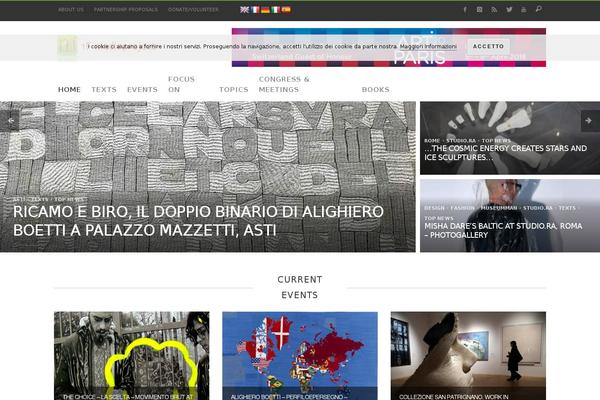Open the Topics menu item
The image size is (600, 400).
234,90
